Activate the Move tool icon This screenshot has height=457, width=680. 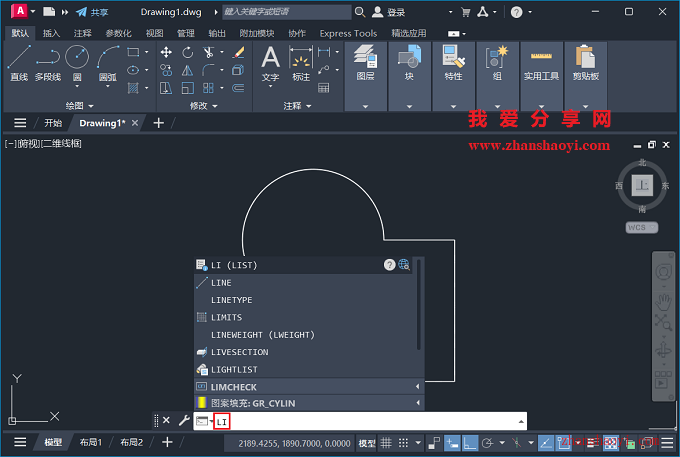coord(166,52)
